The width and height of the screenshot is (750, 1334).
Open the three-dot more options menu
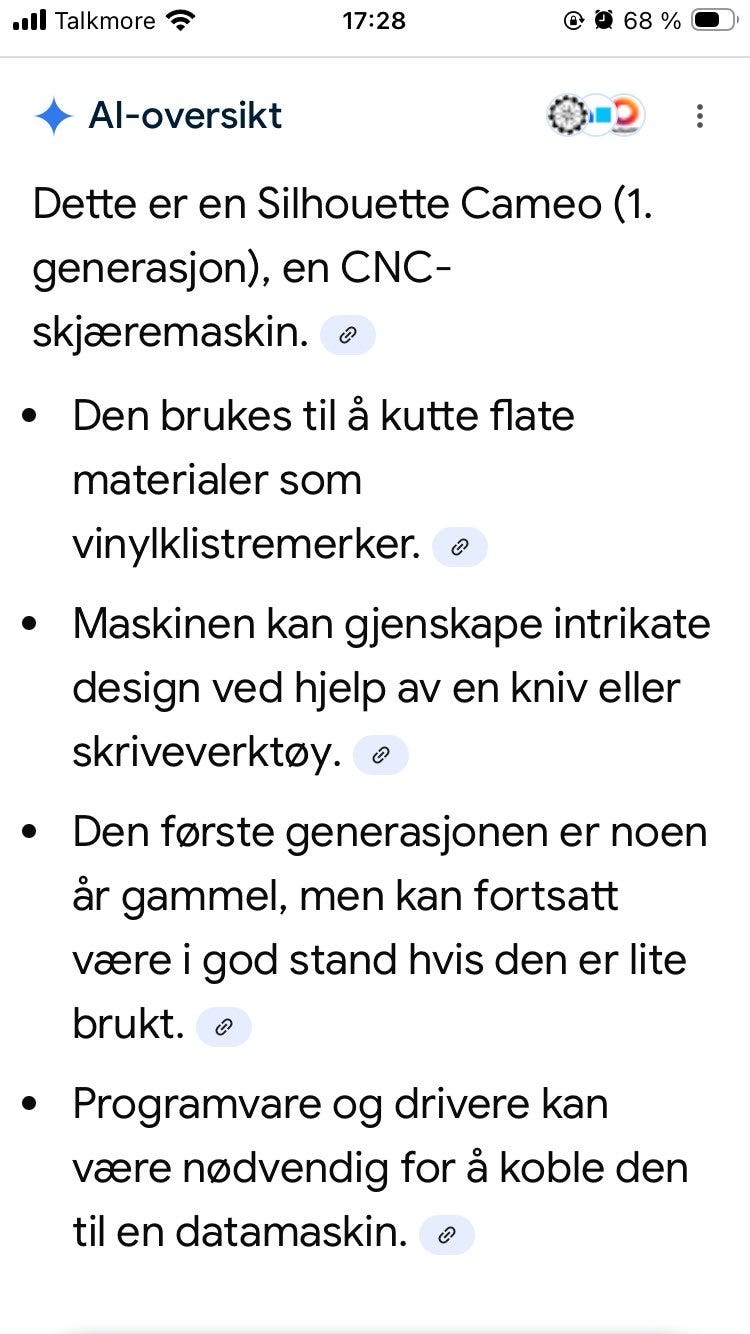700,116
